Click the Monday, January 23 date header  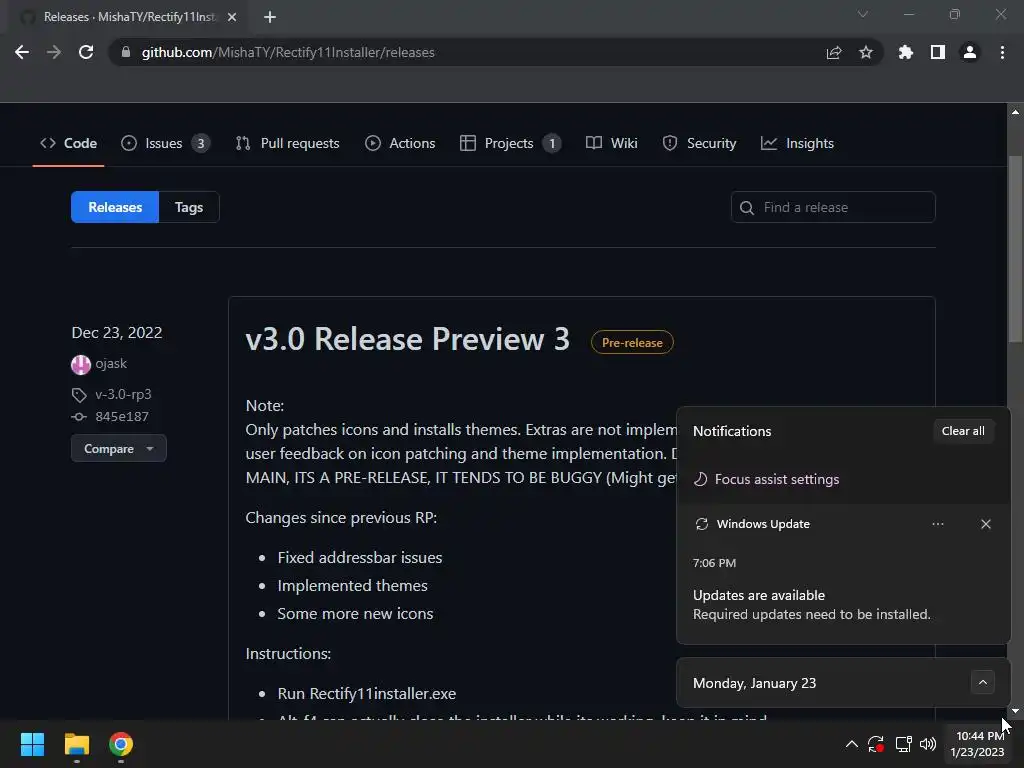point(754,683)
